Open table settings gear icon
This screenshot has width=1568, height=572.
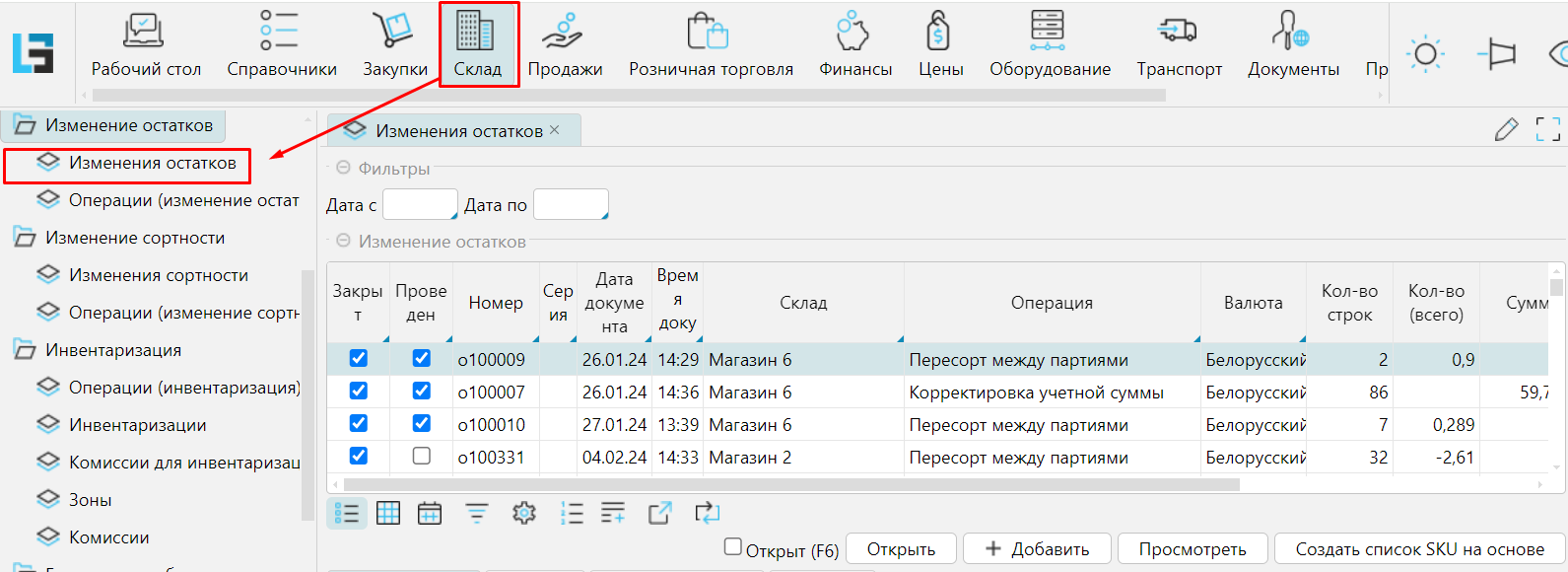(x=524, y=513)
